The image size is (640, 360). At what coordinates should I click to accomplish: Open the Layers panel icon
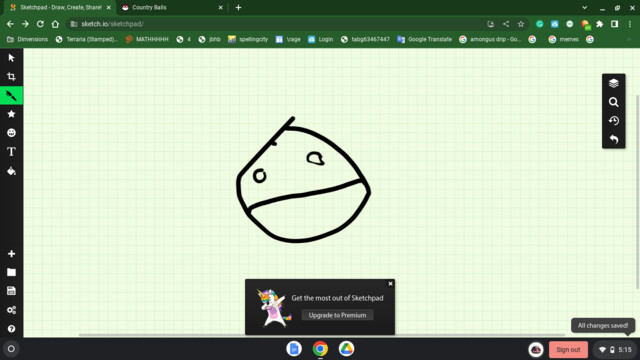613,84
